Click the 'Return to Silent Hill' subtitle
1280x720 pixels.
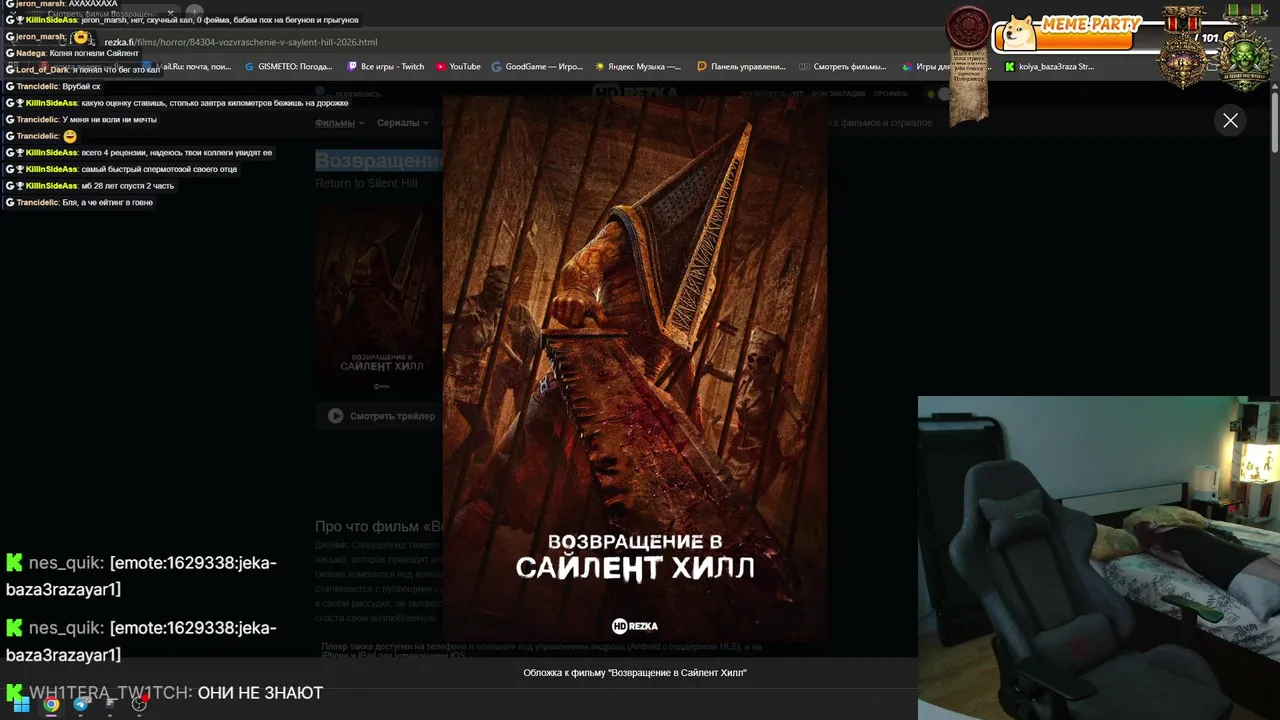pos(366,183)
